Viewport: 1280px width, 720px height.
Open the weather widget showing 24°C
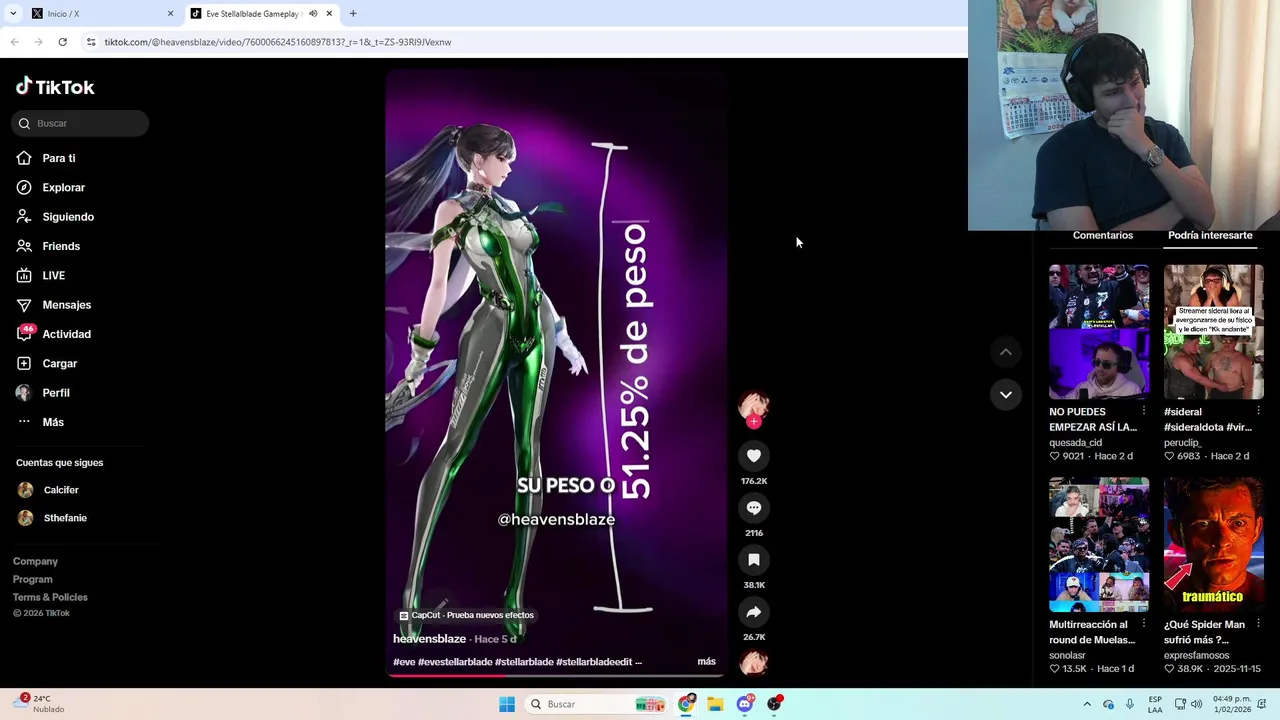tap(40, 704)
